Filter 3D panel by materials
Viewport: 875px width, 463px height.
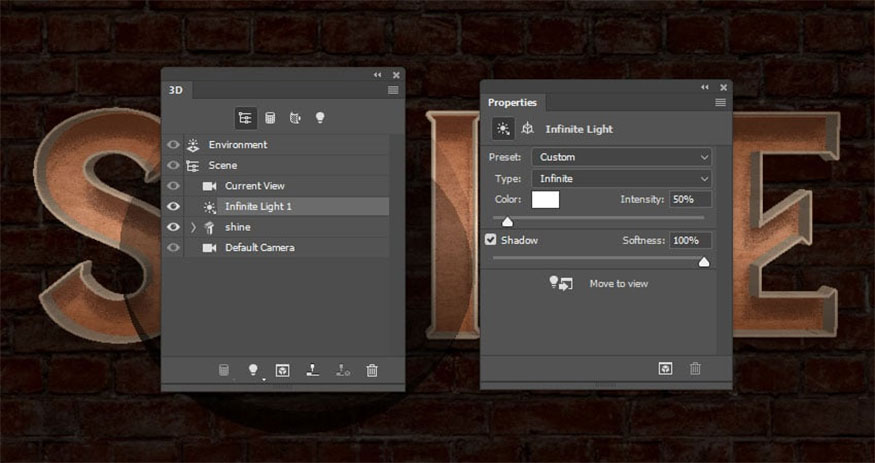click(x=295, y=118)
